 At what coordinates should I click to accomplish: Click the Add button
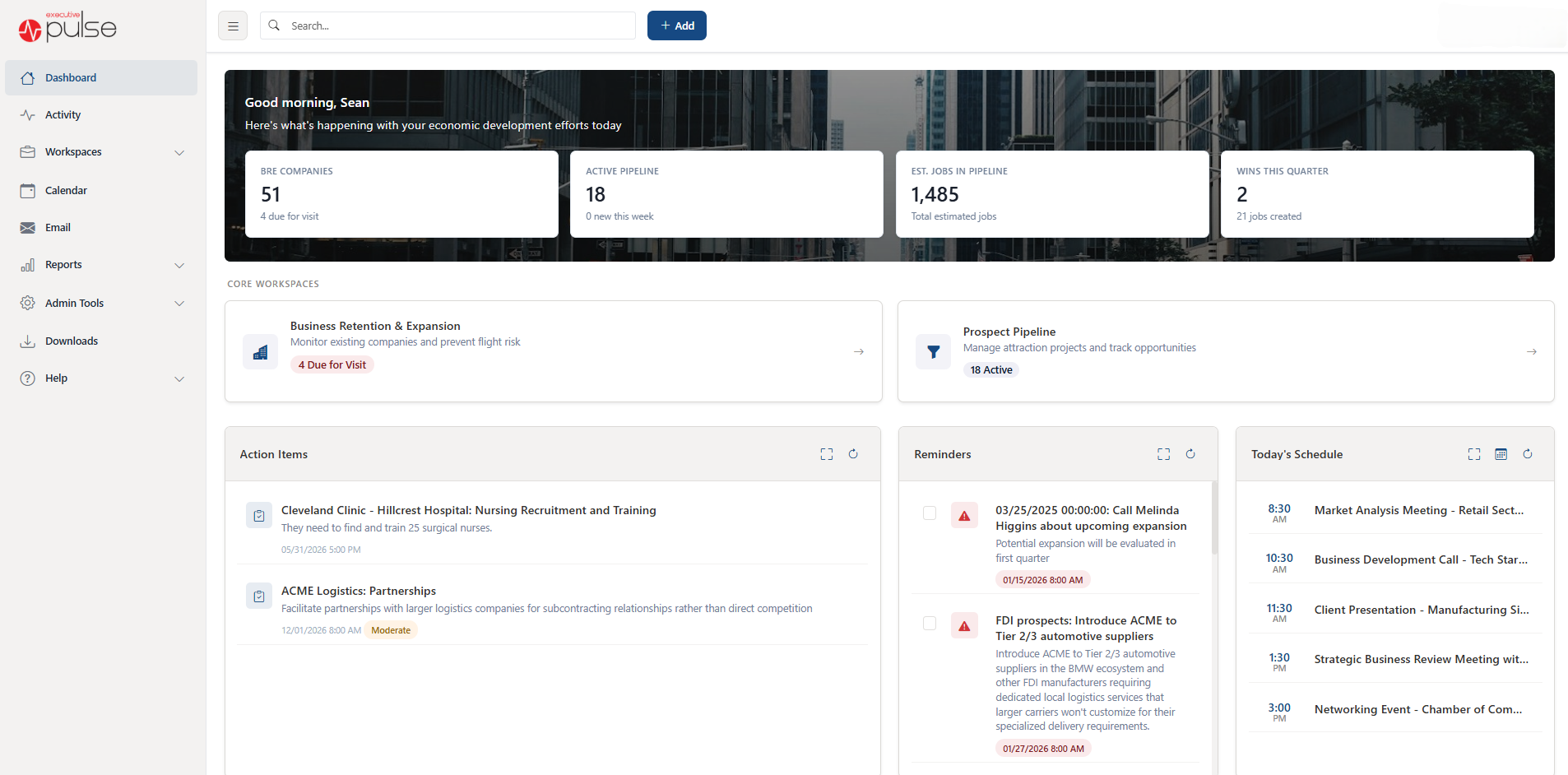tap(676, 26)
